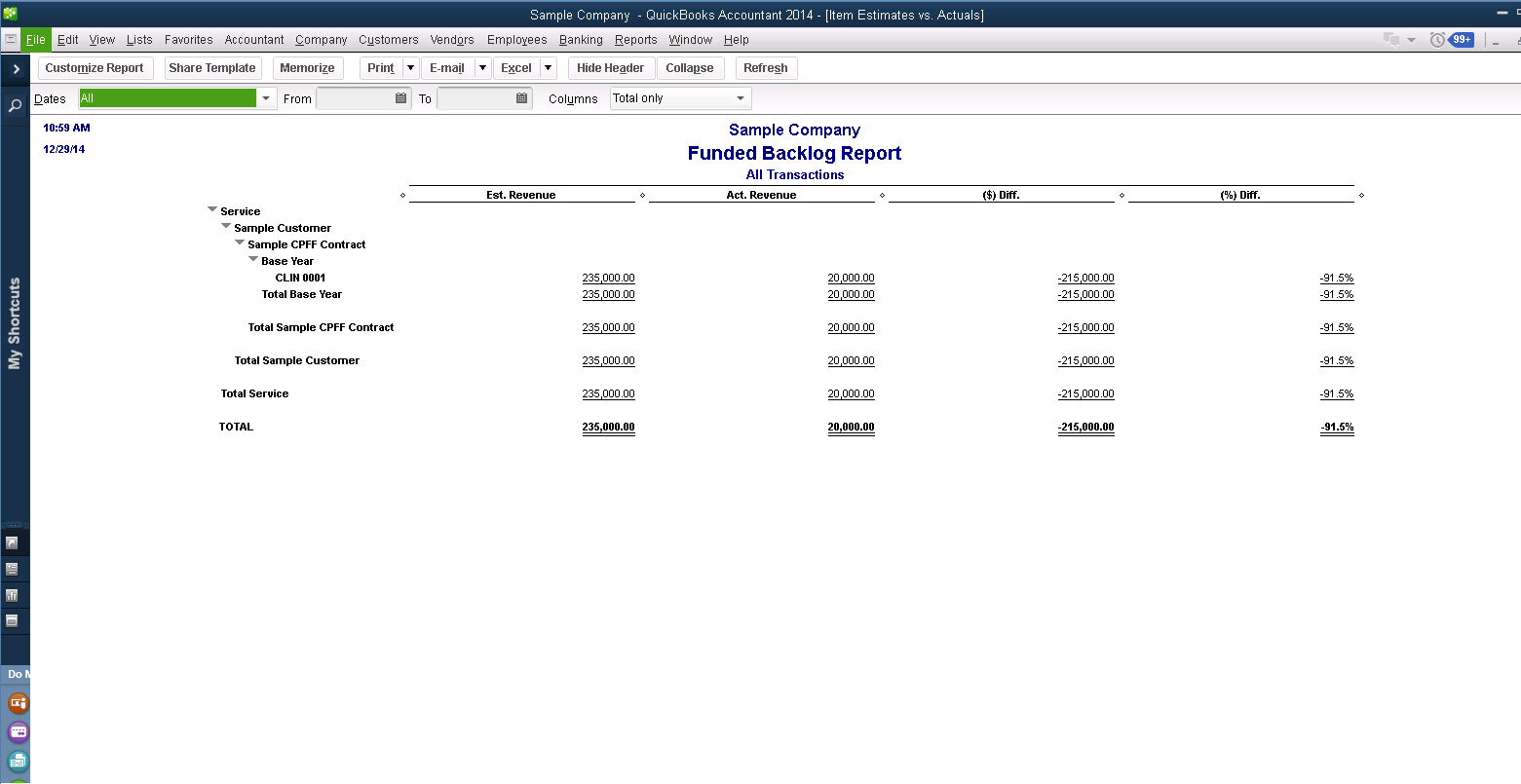
Task: Open the calendar picker for From date
Action: pyautogui.click(x=401, y=98)
